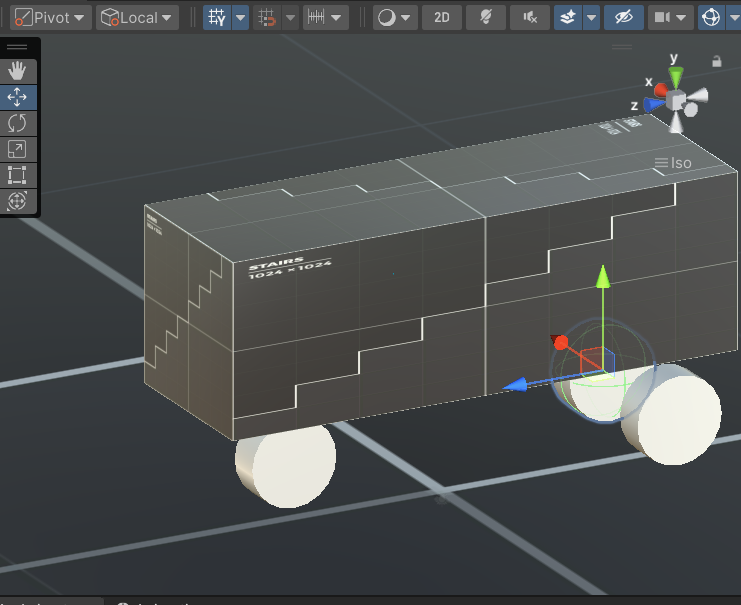Select the Move tool
The height and width of the screenshot is (605, 741).
click(x=17, y=97)
